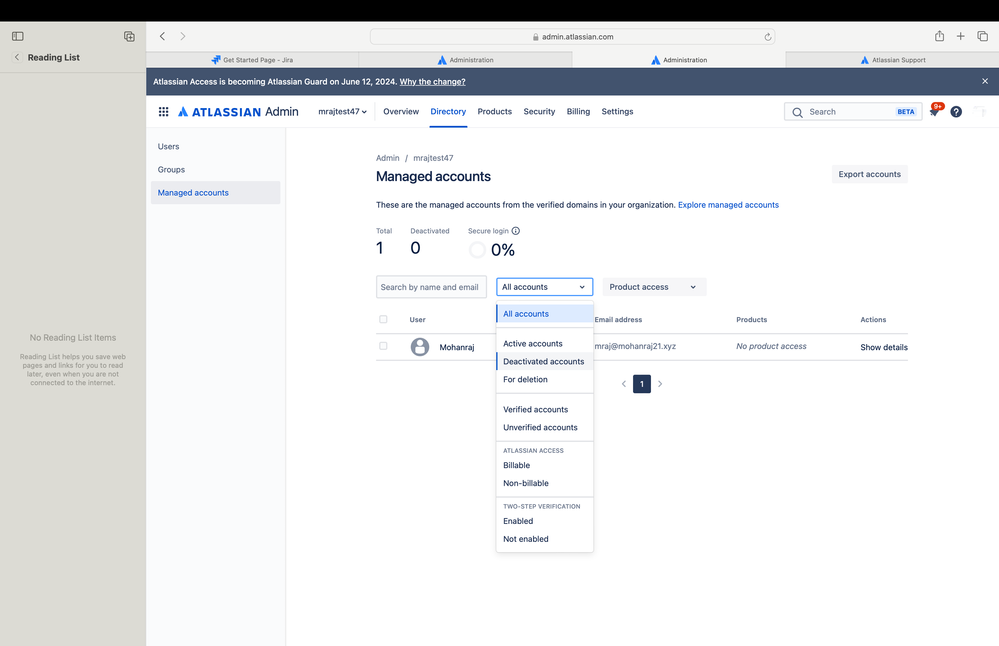
Task: Click Mohanraj's user avatar icon
Action: (x=420, y=347)
